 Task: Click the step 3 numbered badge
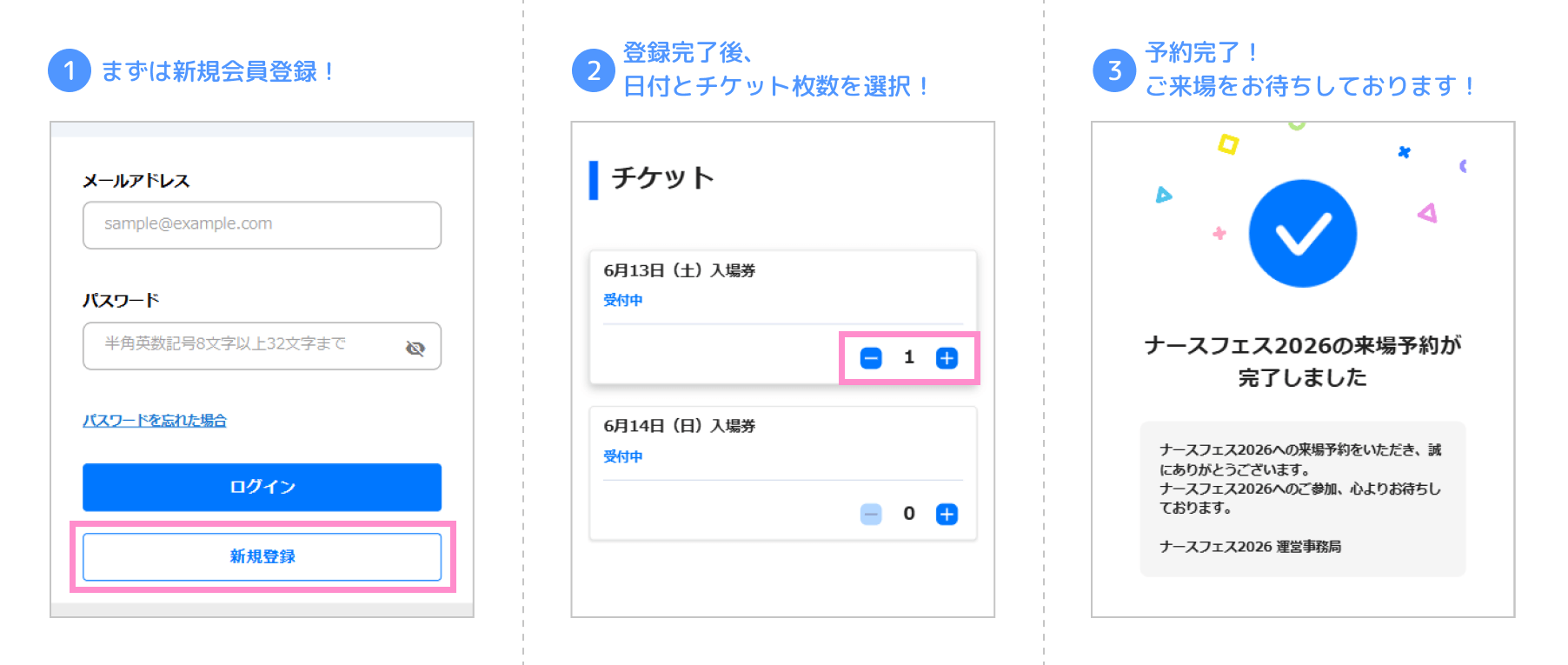(x=1113, y=67)
